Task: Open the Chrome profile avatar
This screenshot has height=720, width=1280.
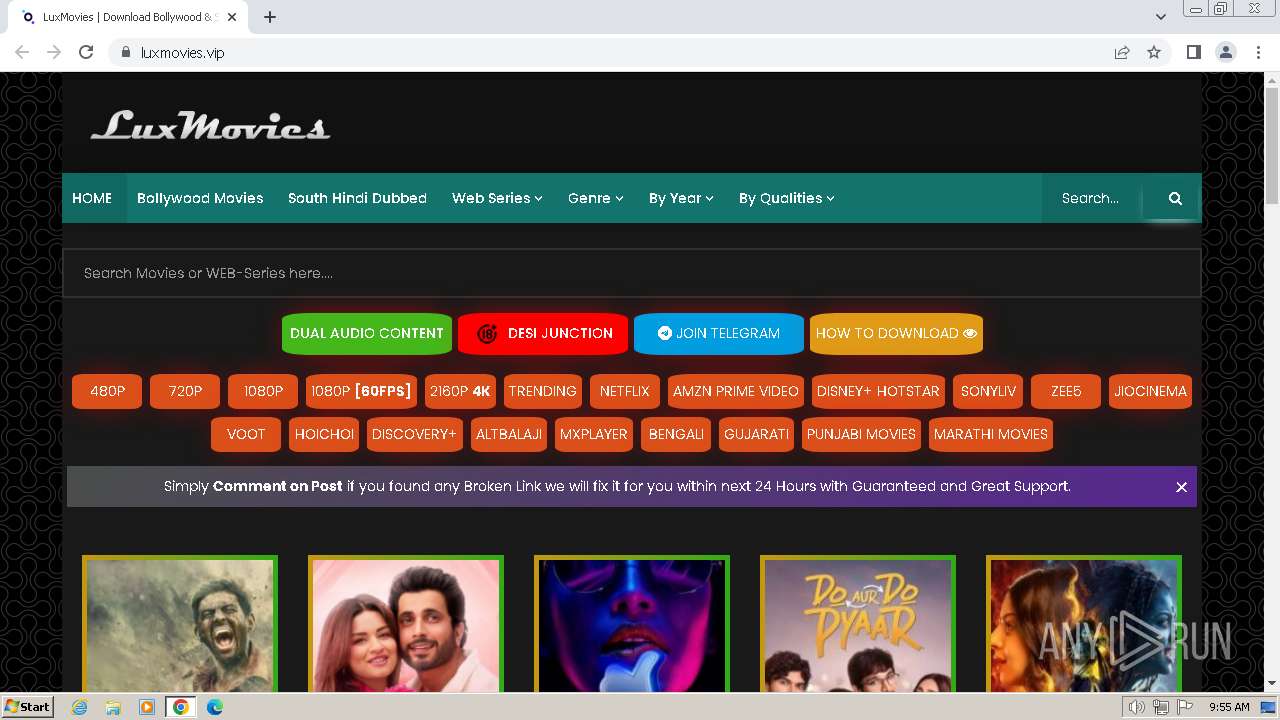Action: (x=1225, y=52)
